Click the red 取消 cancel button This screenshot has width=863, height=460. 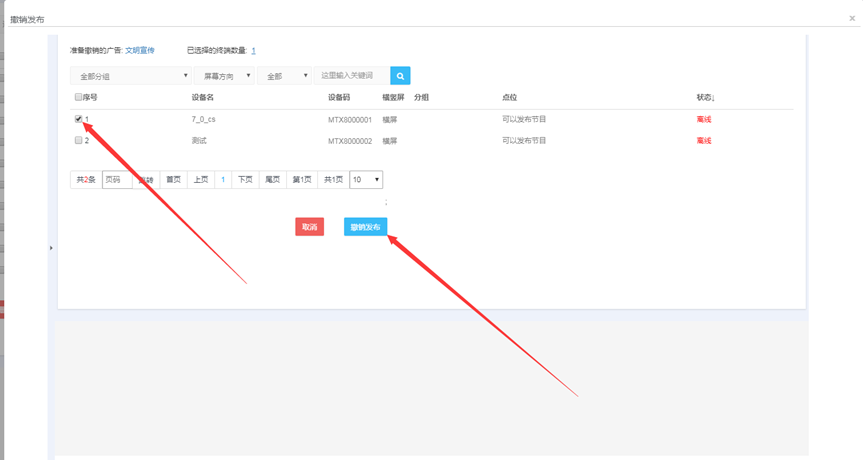(x=310, y=227)
